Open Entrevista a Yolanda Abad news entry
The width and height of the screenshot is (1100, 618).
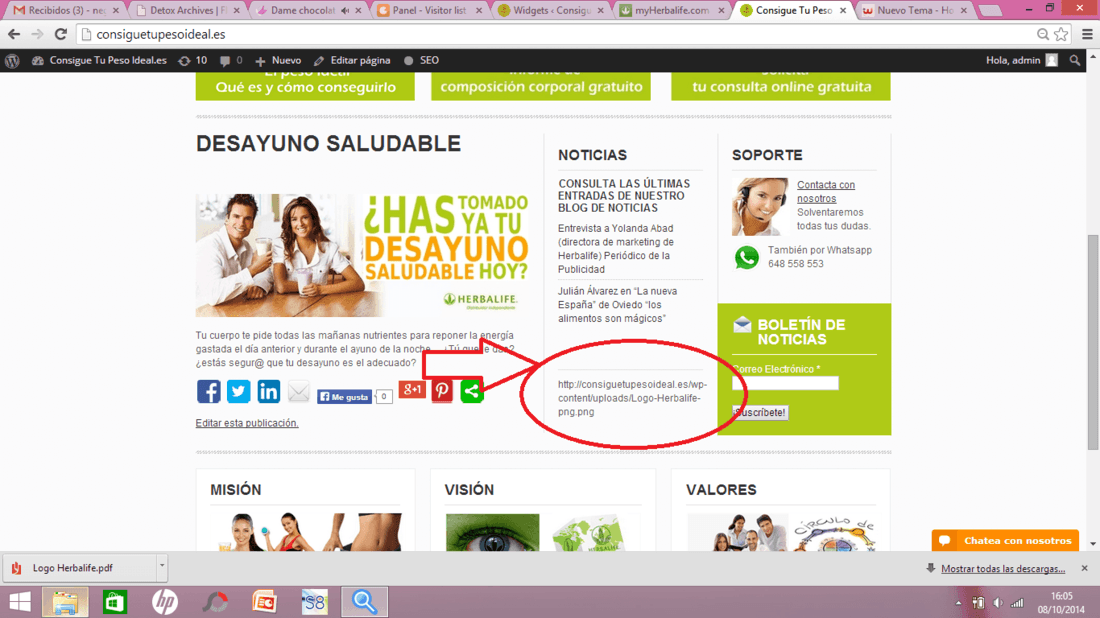pyautogui.click(x=618, y=249)
